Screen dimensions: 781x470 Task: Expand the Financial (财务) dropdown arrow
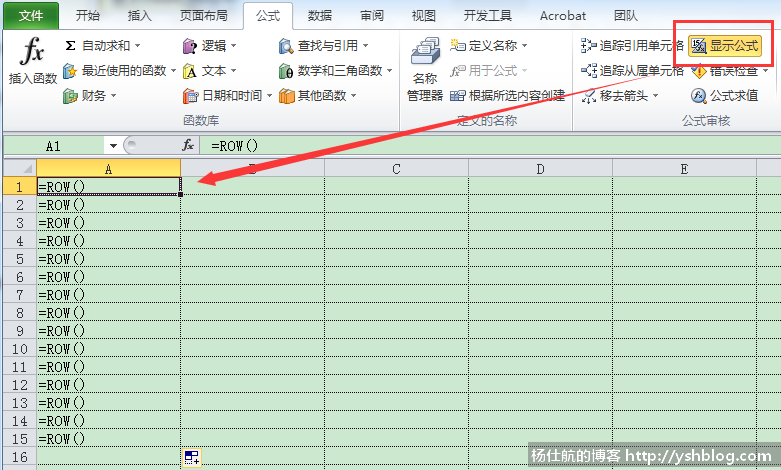tap(114, 96)
